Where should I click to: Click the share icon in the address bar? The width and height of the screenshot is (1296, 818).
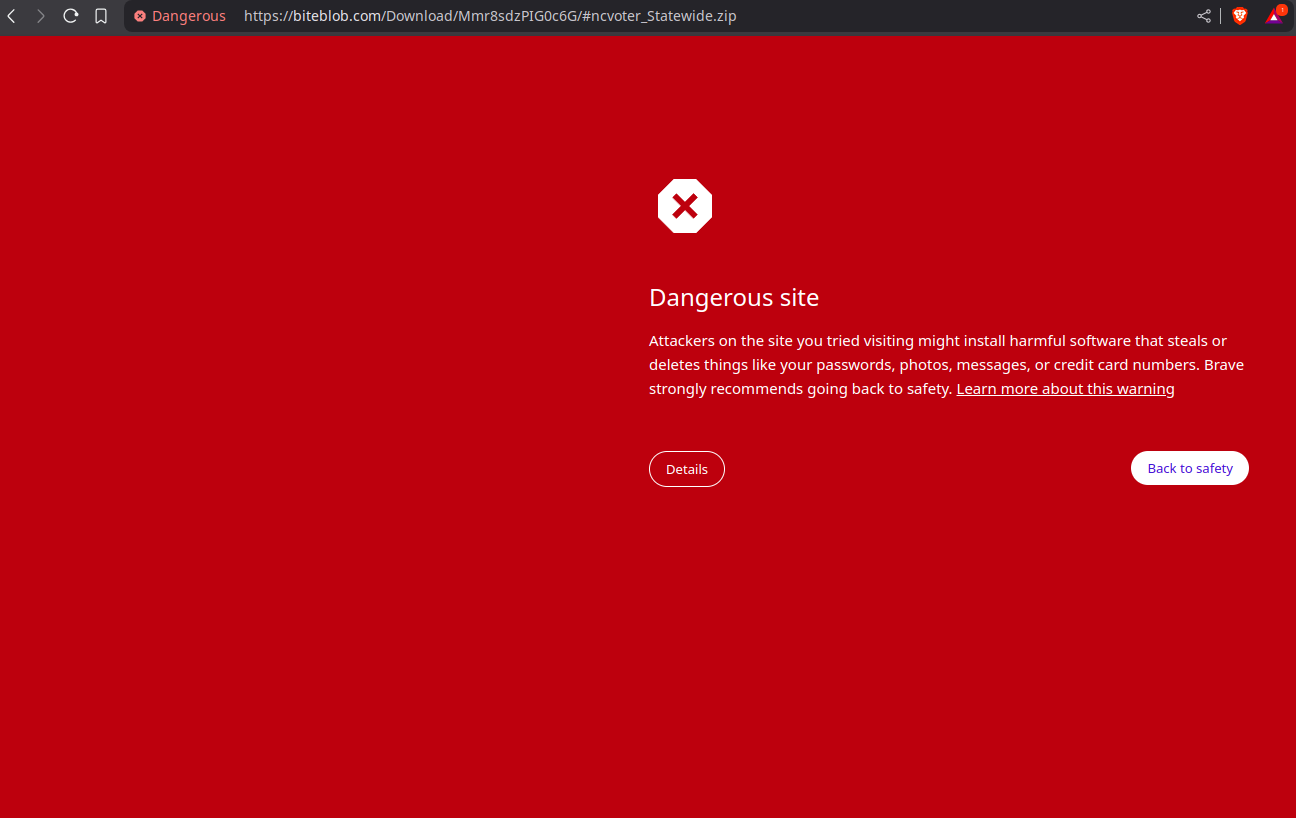[1204, 16]
